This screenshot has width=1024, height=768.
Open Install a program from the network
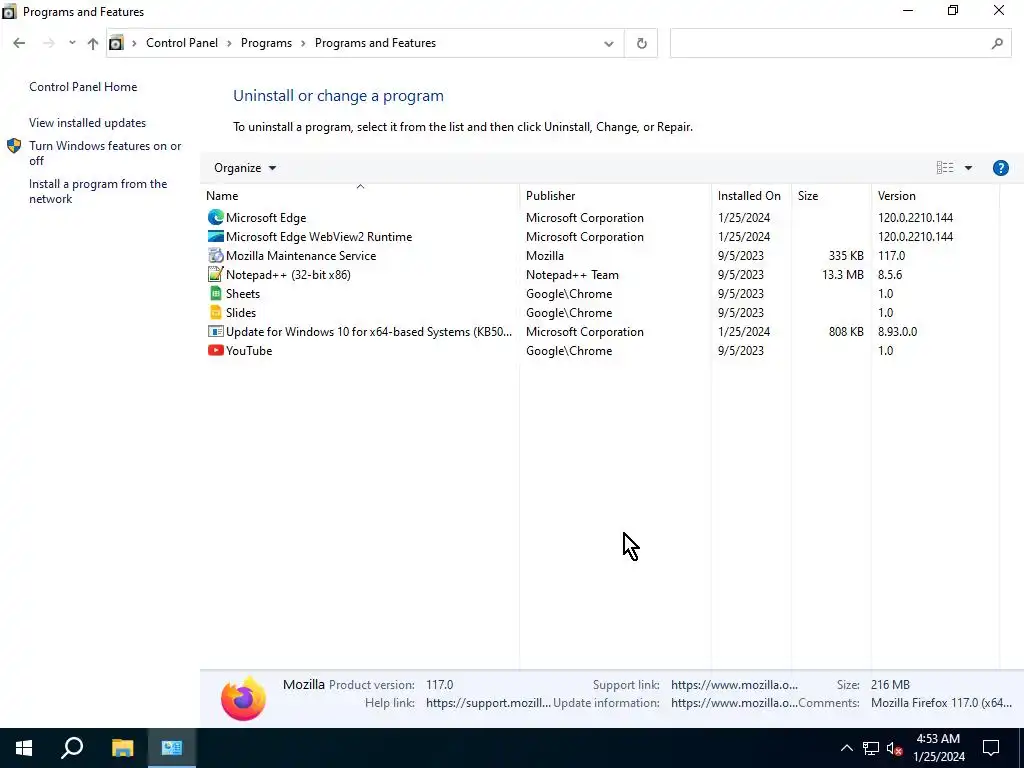(98, 191)
